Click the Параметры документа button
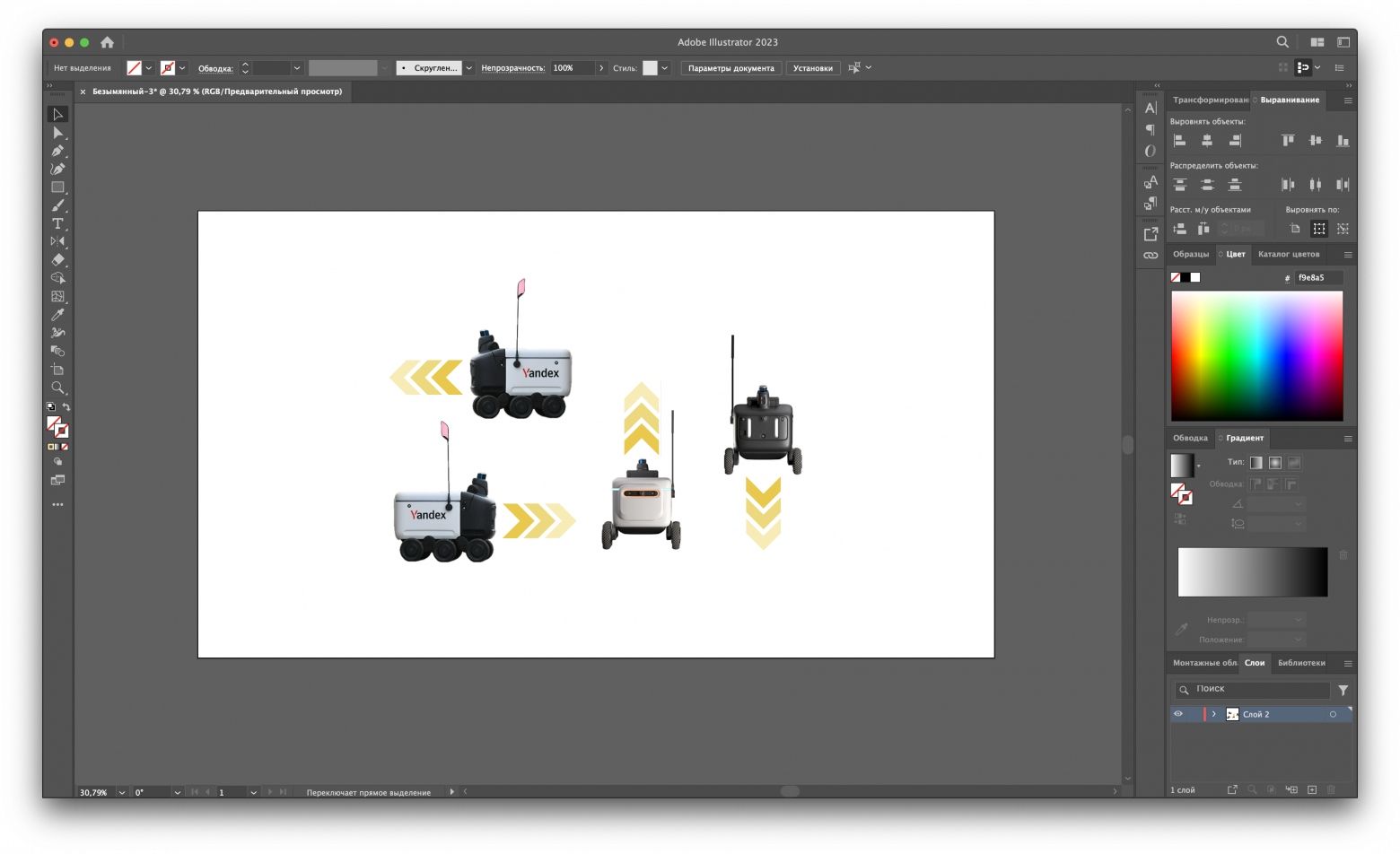Image resolution: width=1400 pixels, height=854 pixels. (x=731, y=68)
